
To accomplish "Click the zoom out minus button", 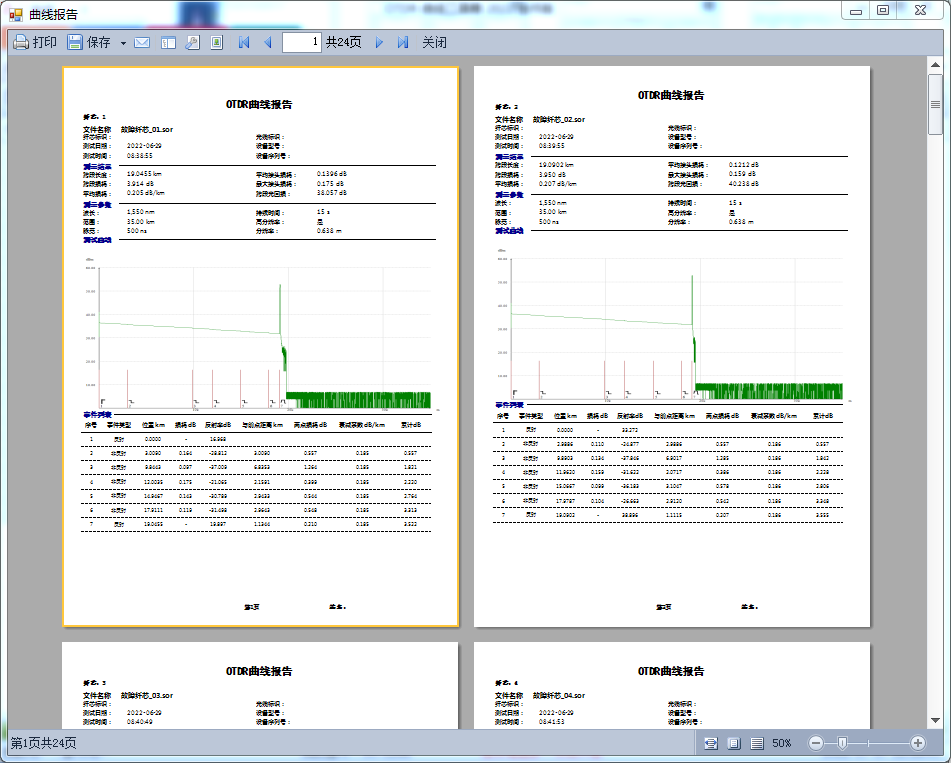I will pos(816,743).
